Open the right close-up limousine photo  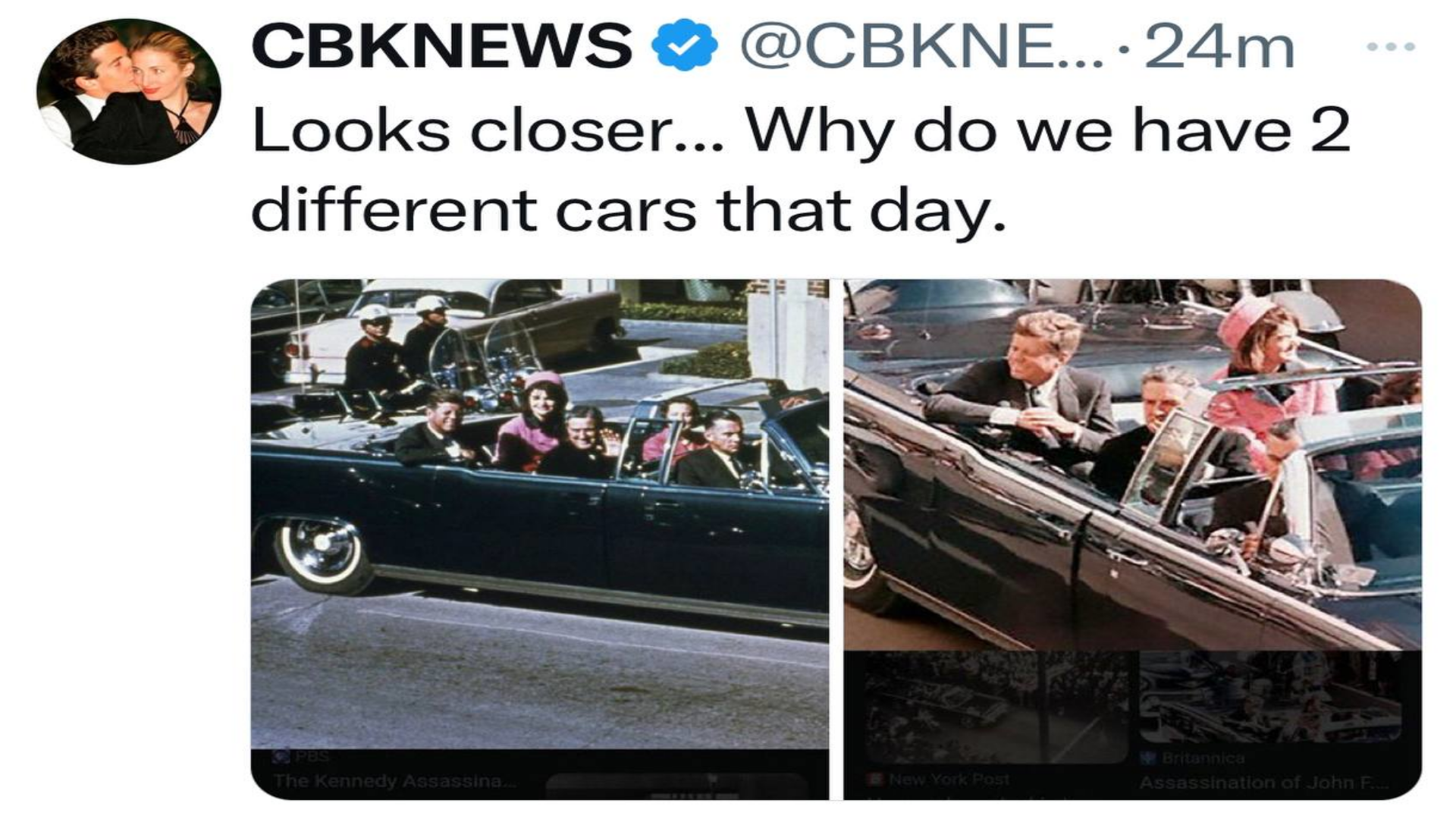point(1132,464)
